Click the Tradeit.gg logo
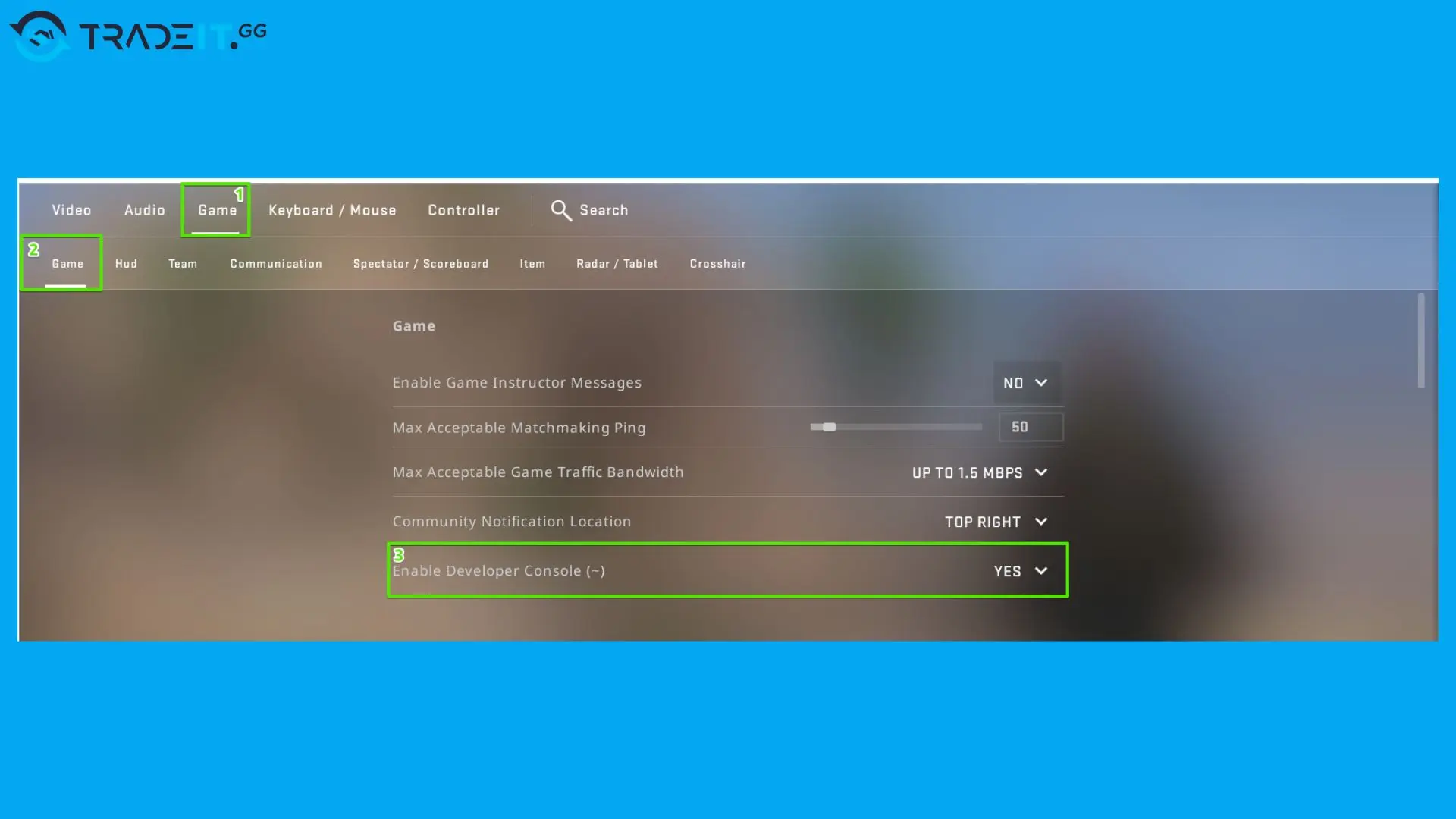The image size is (1456, 819). (138, 36)
